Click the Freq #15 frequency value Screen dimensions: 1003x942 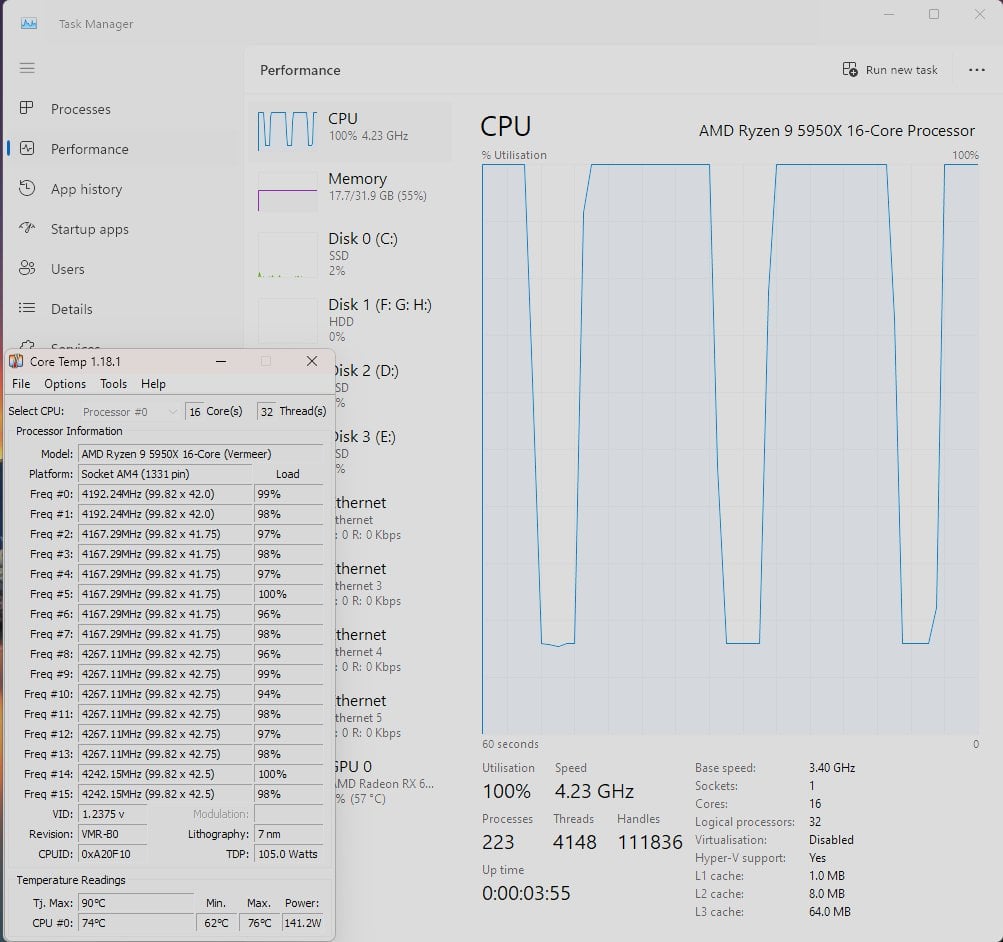[x=165, y=794]
